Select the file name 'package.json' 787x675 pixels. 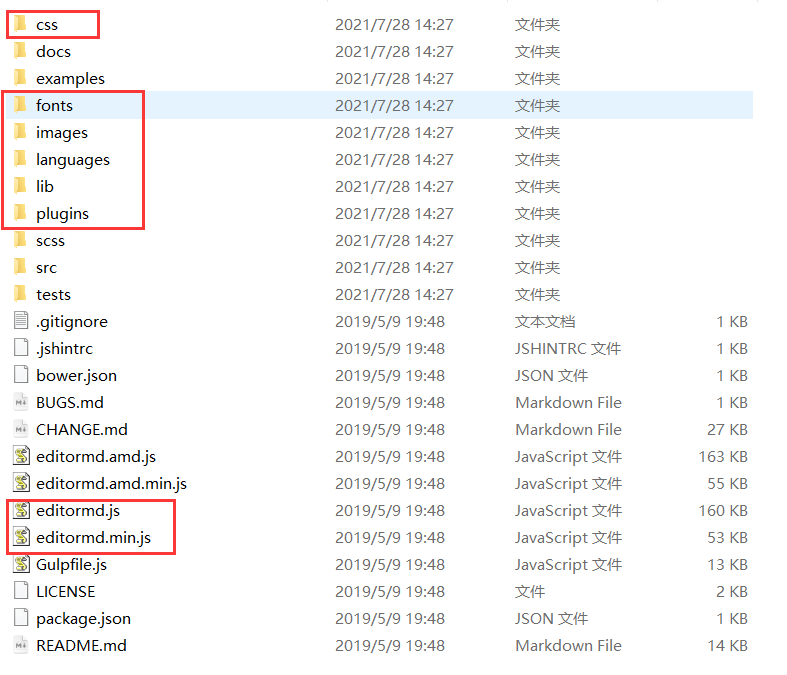[83, 619]
